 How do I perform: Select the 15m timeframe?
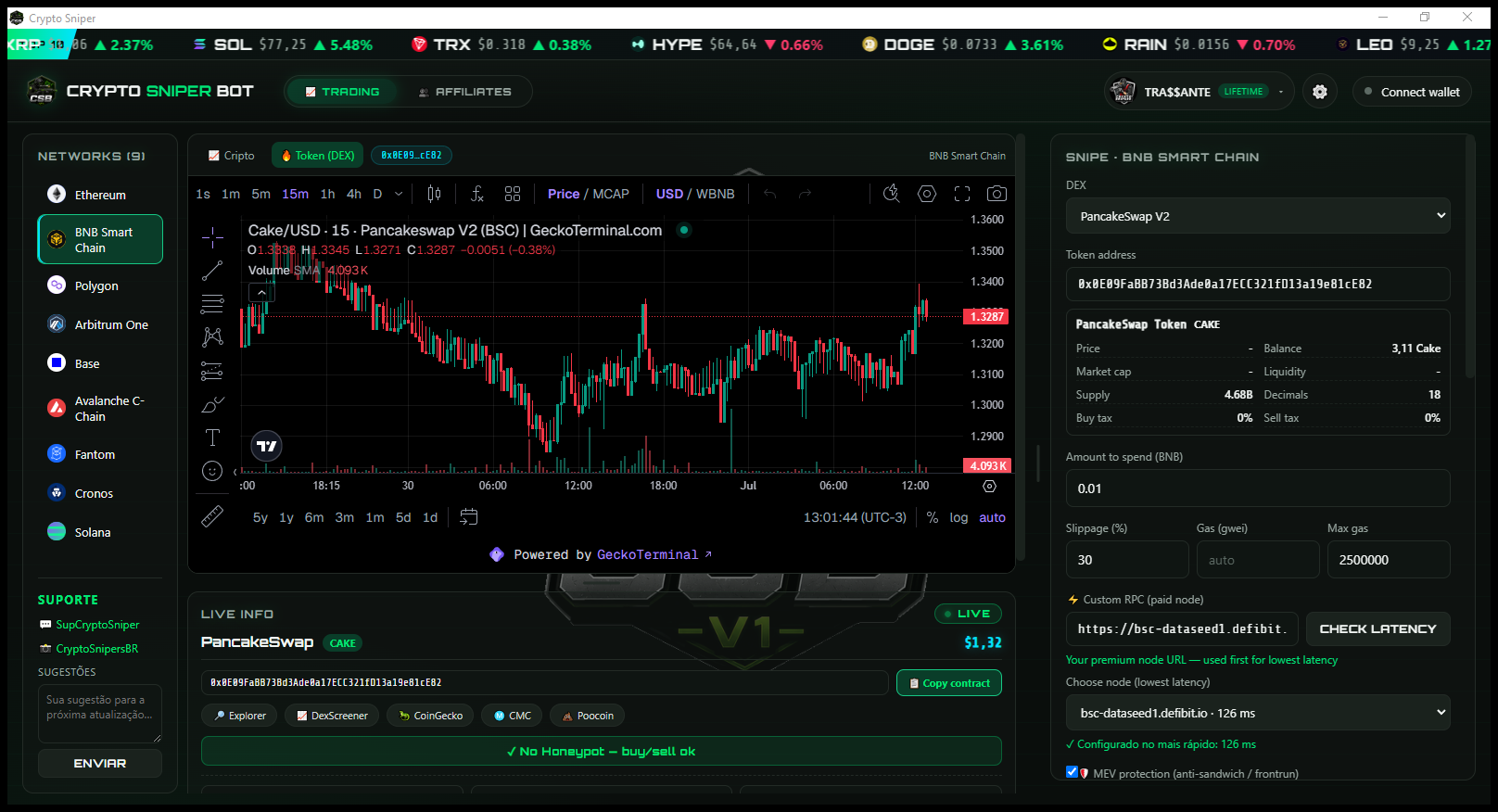(x=295, y=194)
